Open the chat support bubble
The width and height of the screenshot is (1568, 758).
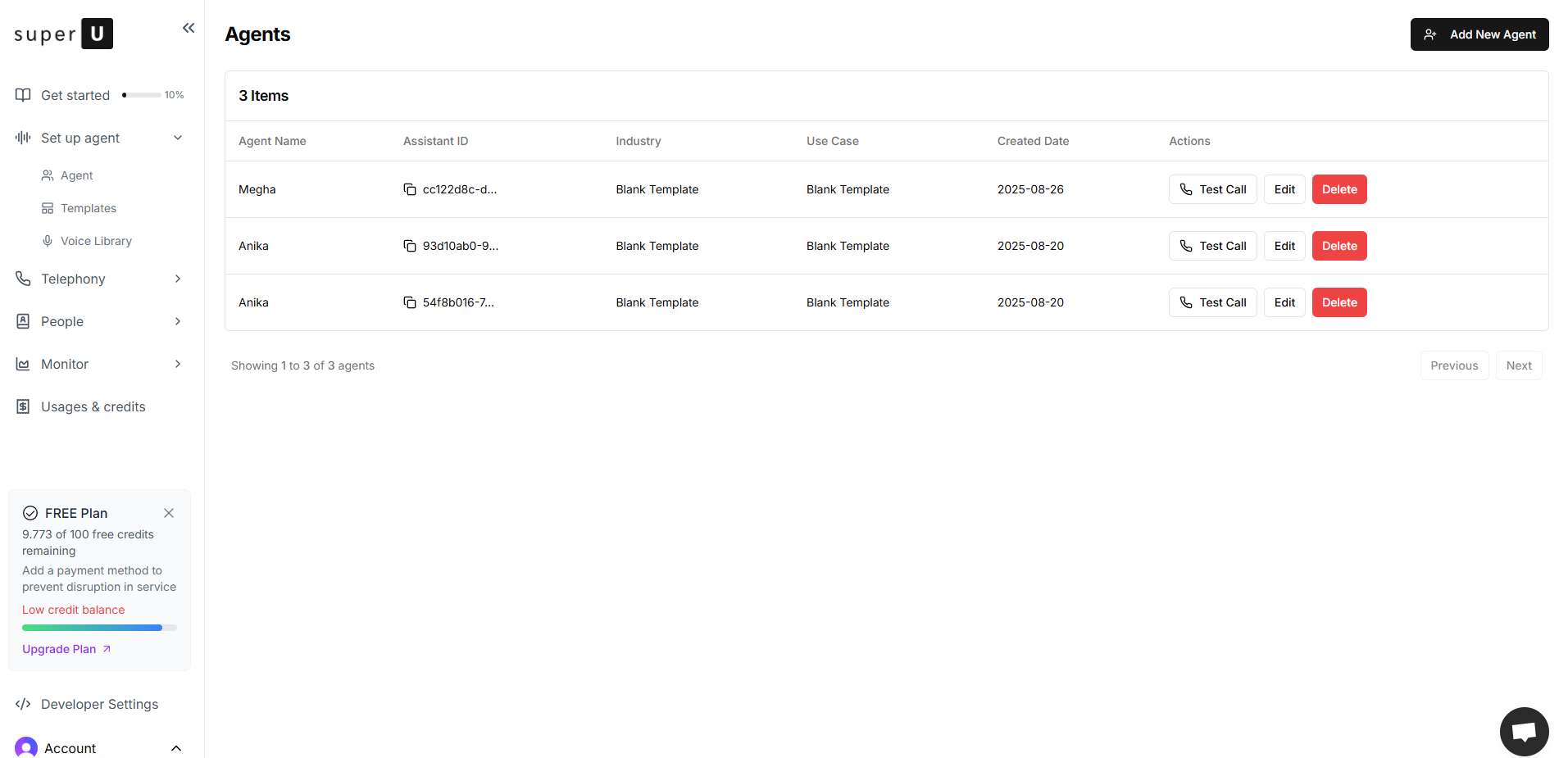[x=1524, y=731]
